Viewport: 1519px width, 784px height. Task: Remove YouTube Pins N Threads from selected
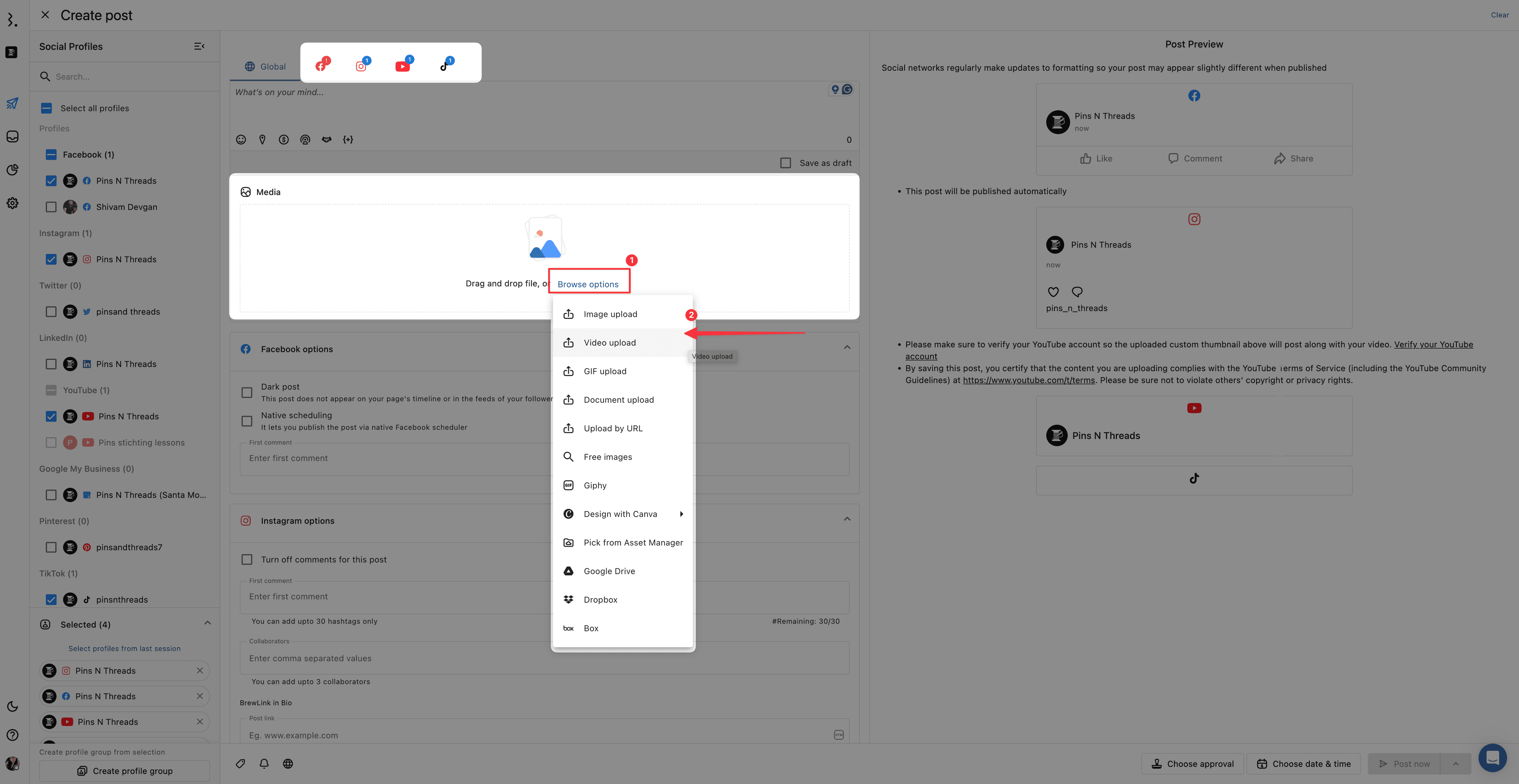[200, 722]
